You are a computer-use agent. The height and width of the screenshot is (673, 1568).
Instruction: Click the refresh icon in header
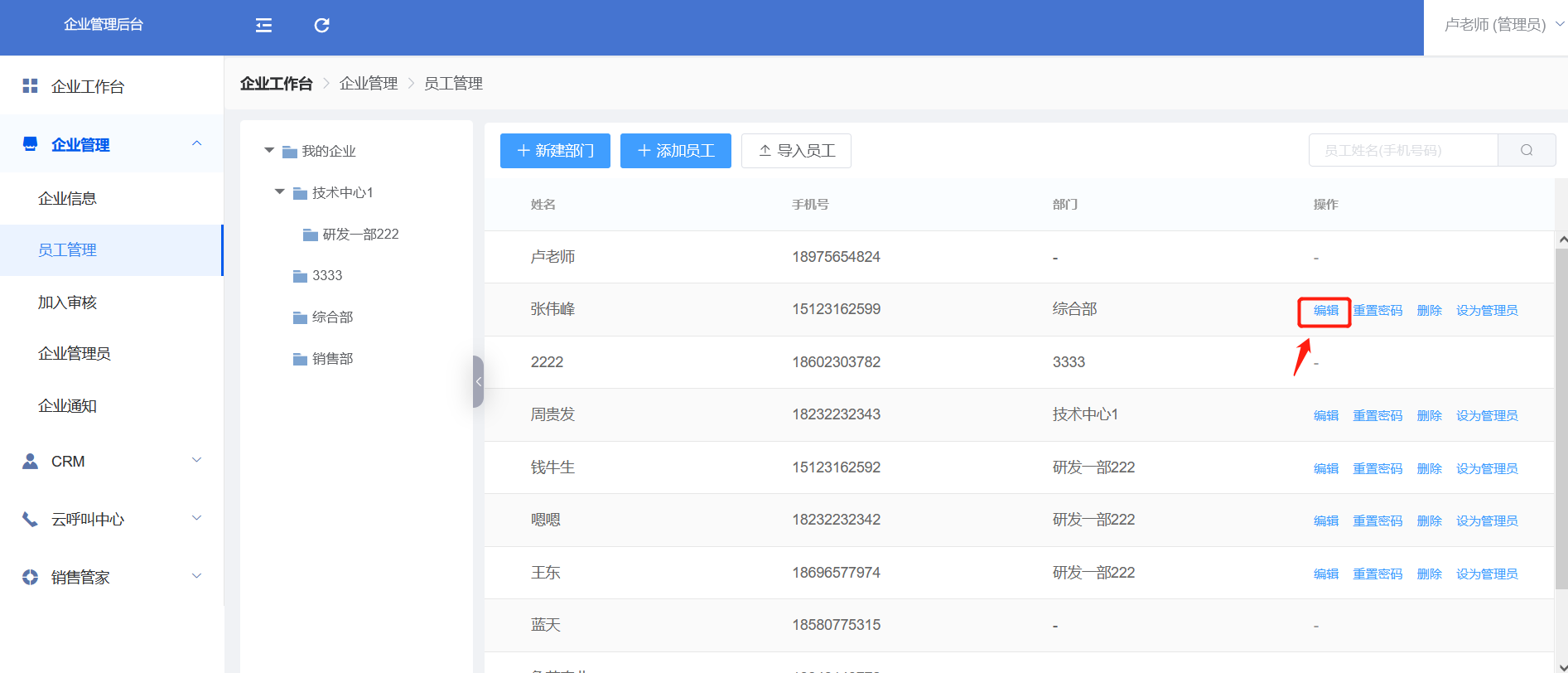tap(321, 26)
